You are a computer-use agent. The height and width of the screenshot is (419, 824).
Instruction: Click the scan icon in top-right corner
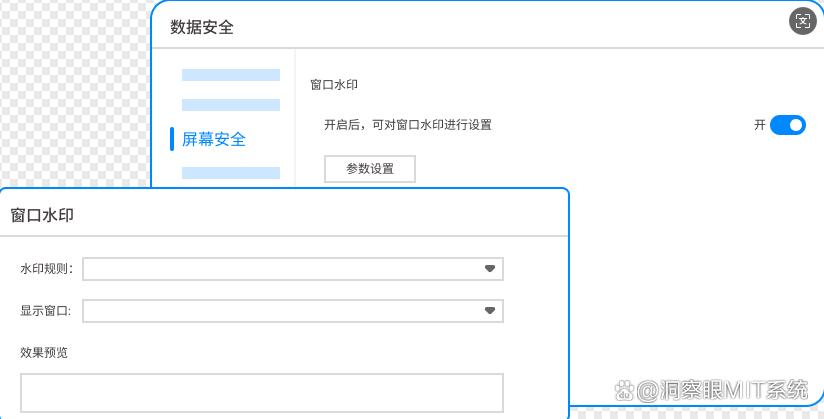(802, 22)
